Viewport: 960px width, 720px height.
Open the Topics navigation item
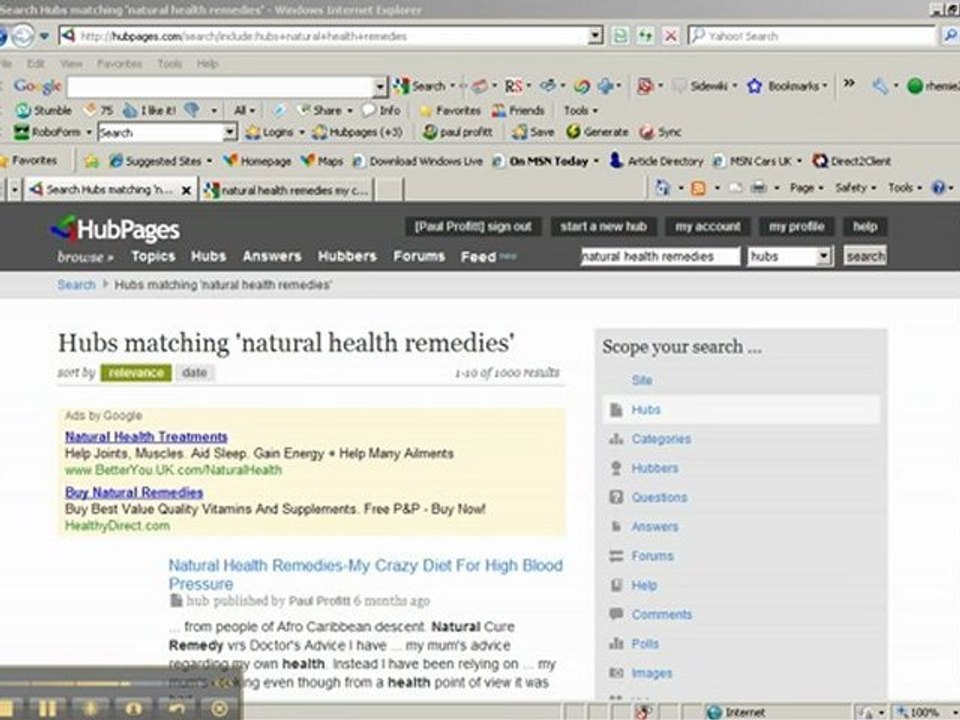click(x=153, y=257)
